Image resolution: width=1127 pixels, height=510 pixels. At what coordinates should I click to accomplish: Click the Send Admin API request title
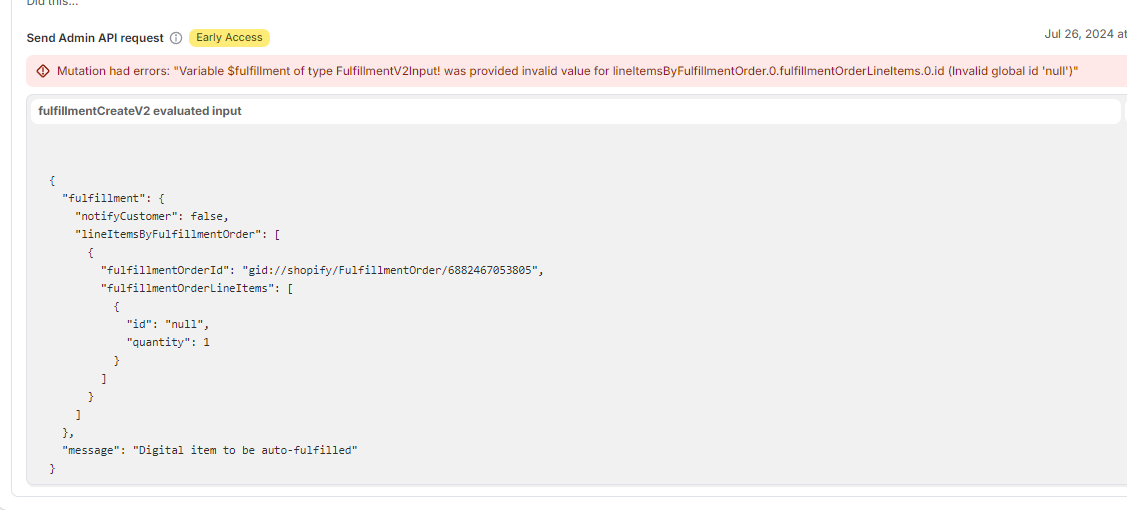pos(95,38)
